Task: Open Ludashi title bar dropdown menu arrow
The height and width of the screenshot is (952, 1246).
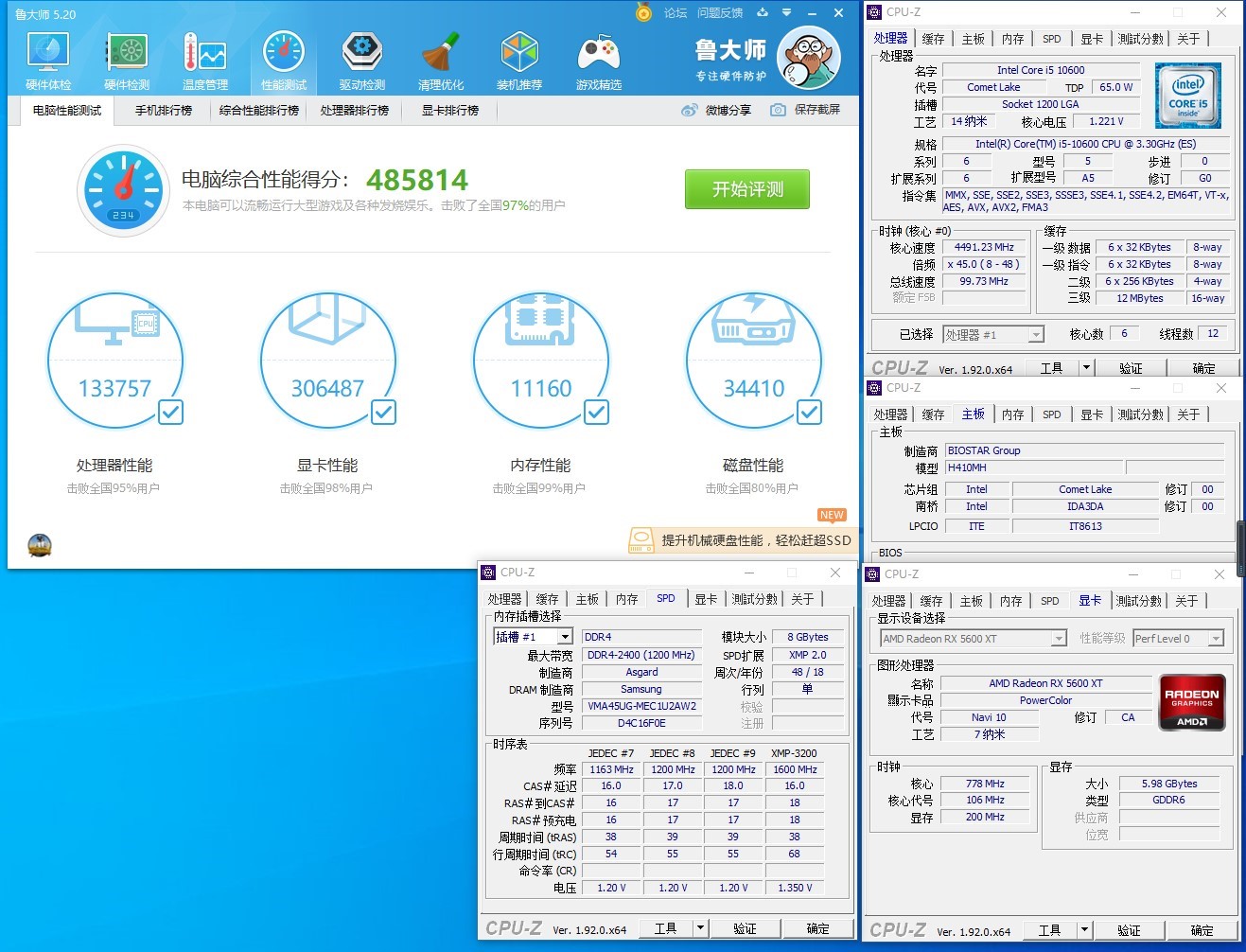Action: (787, 12)
